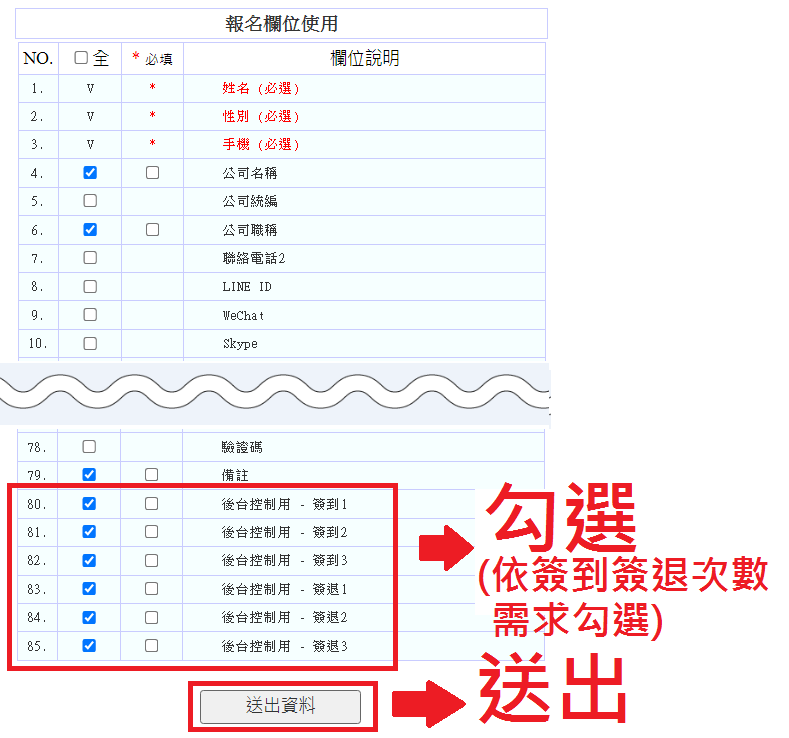This screenshot has width=789, height=738.
Task: Click the 送出資料 submit button
Action: 280,706
